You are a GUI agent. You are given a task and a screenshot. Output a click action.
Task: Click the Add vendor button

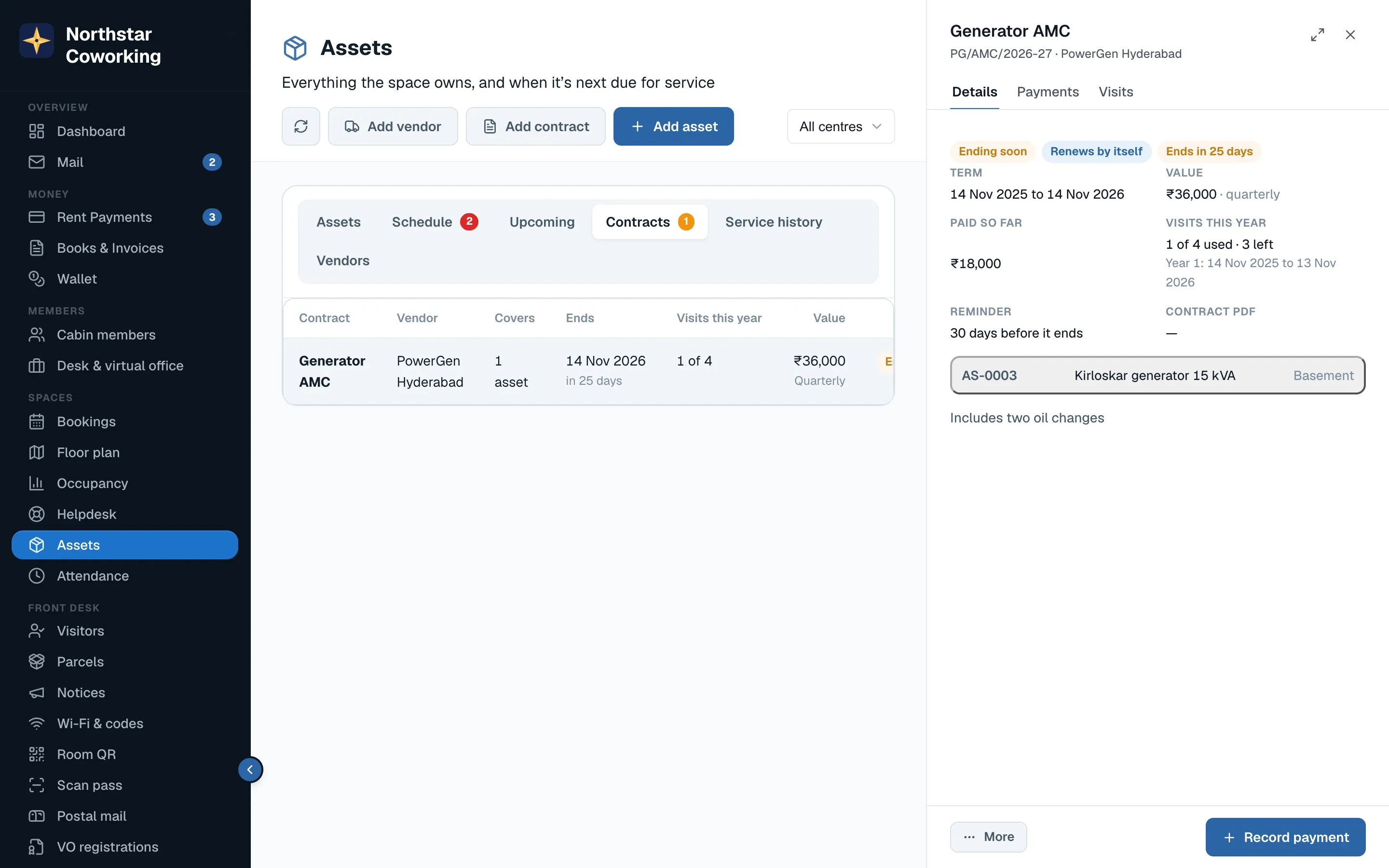click(393, 126)
